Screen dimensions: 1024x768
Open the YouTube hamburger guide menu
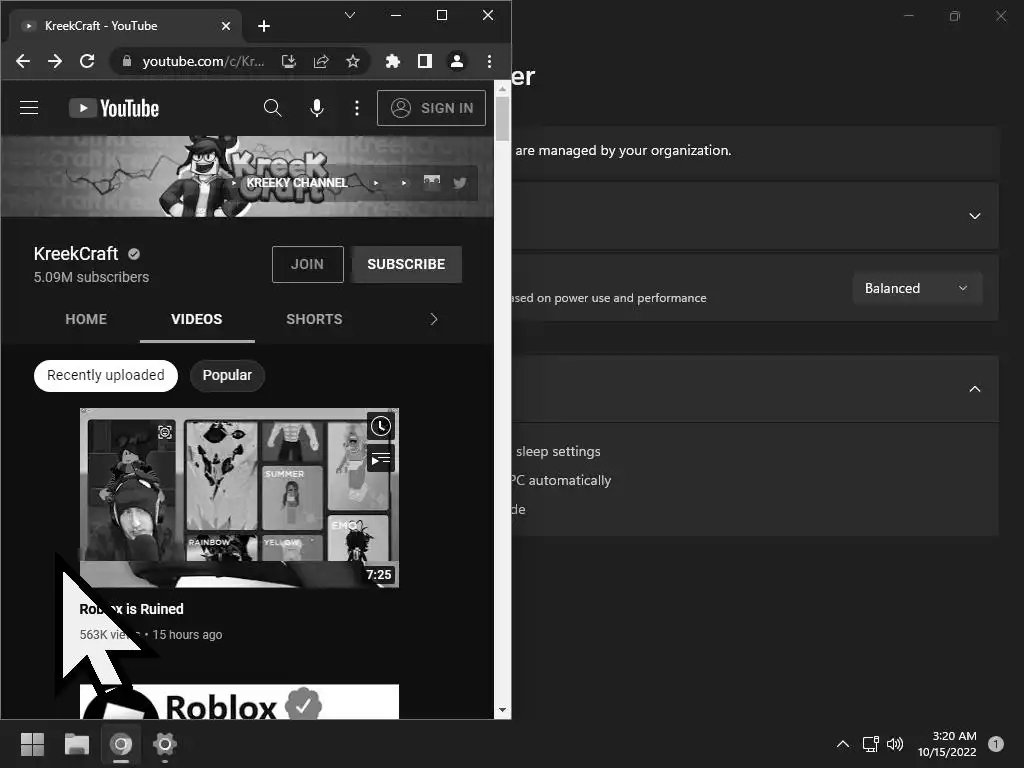[x=29, y=108]
